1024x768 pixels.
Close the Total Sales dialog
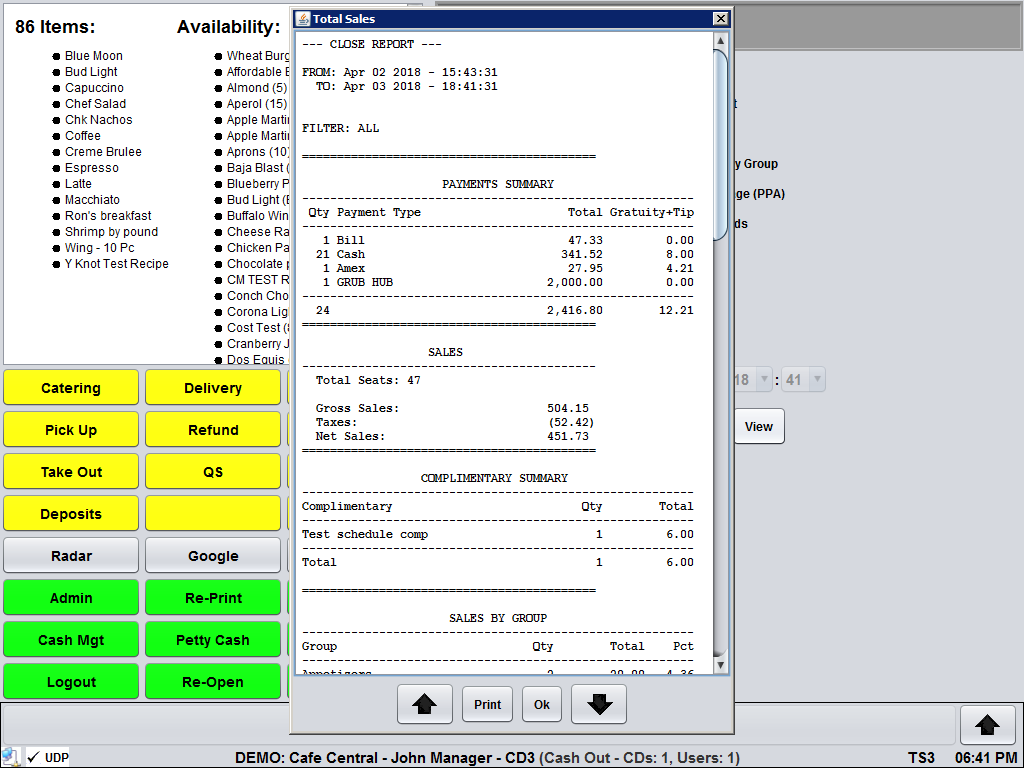pyautogui.click(x=720, y=19)
